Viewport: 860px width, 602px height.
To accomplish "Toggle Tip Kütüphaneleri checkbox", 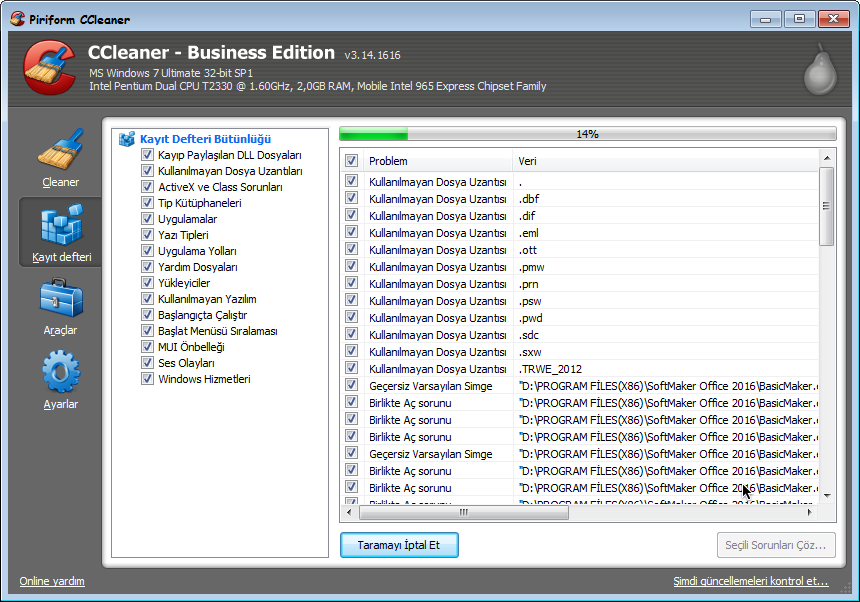I will 147,202.
